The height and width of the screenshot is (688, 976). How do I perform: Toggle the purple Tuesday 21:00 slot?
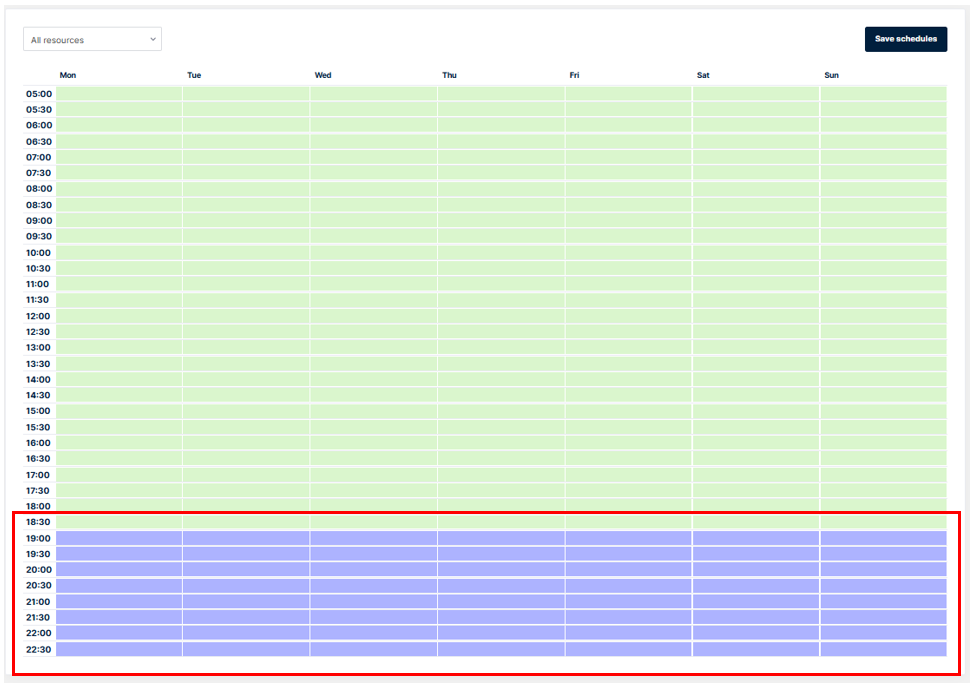click(x=246, y=602)
